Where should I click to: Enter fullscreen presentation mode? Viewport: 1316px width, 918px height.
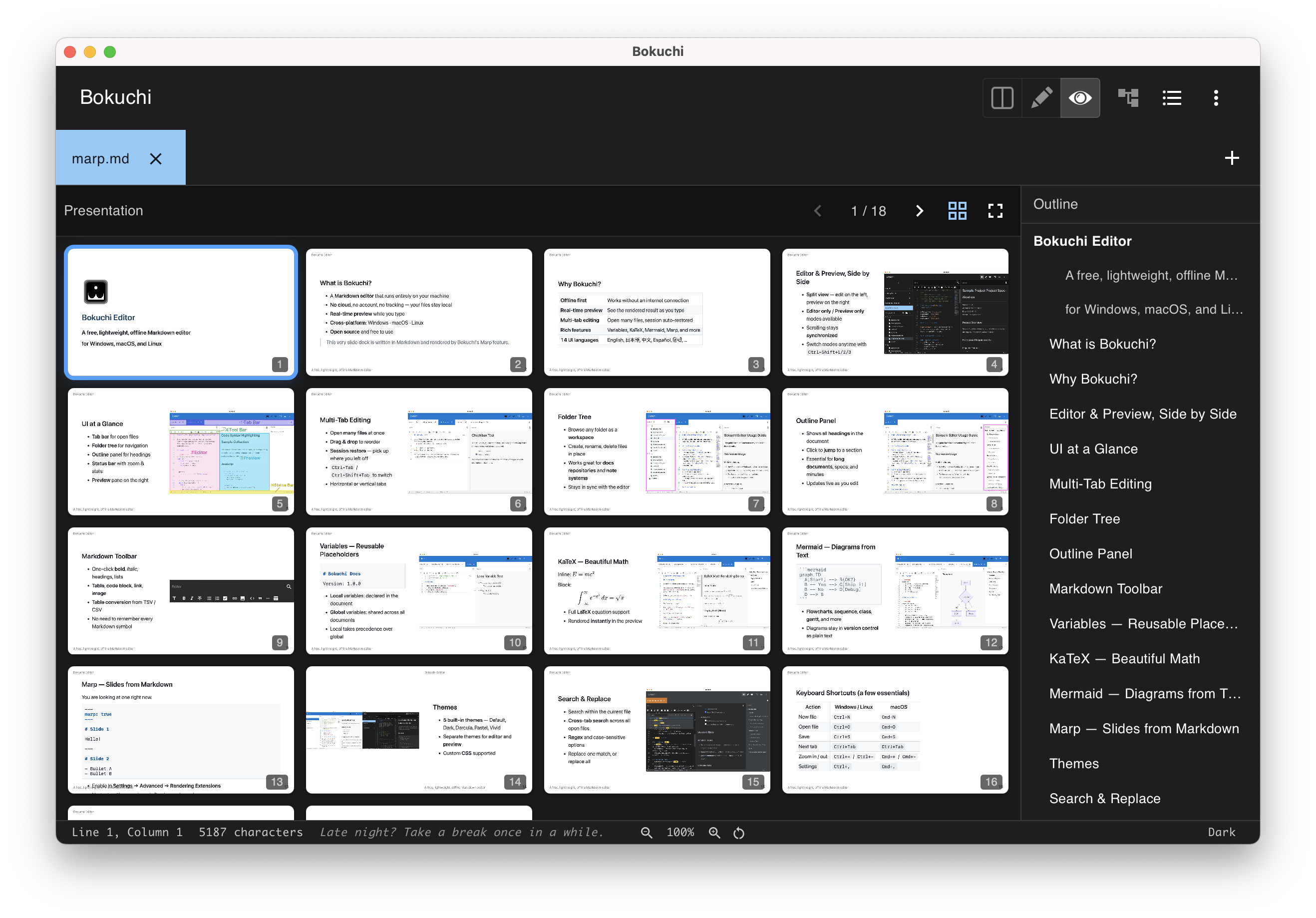[995, 211]
